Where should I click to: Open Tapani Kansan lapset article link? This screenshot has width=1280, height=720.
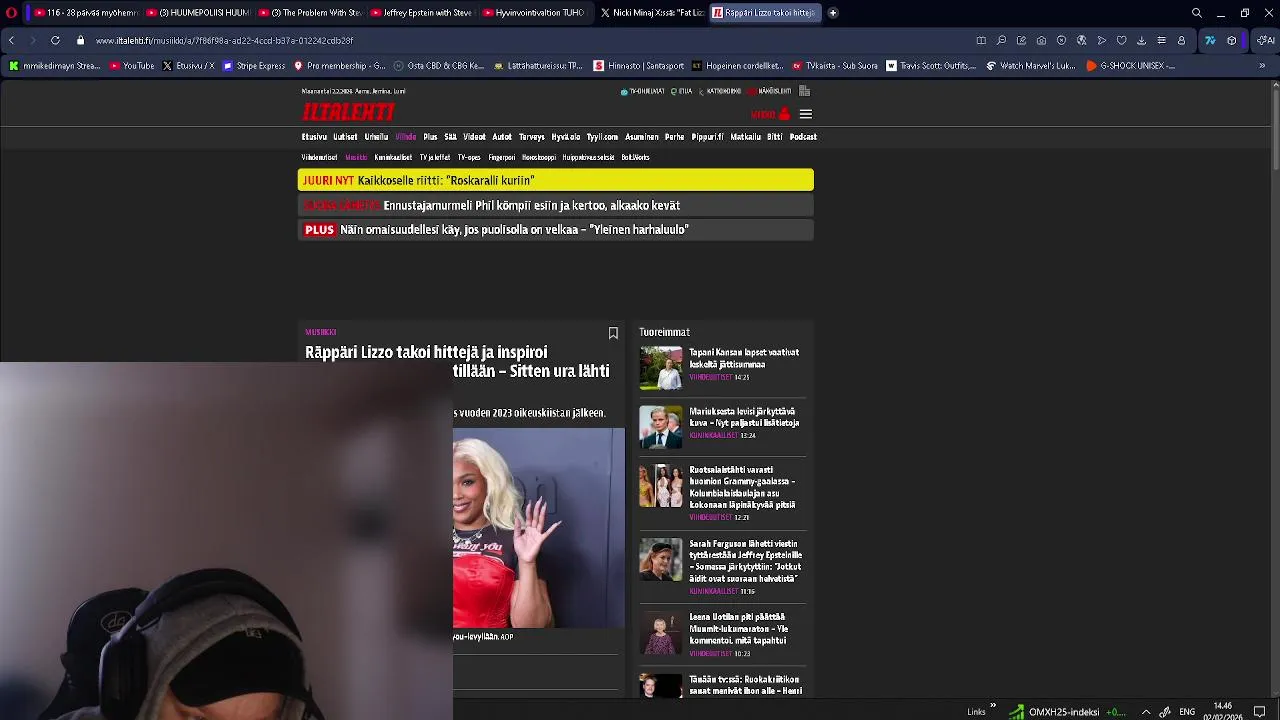tap(744, 358)
